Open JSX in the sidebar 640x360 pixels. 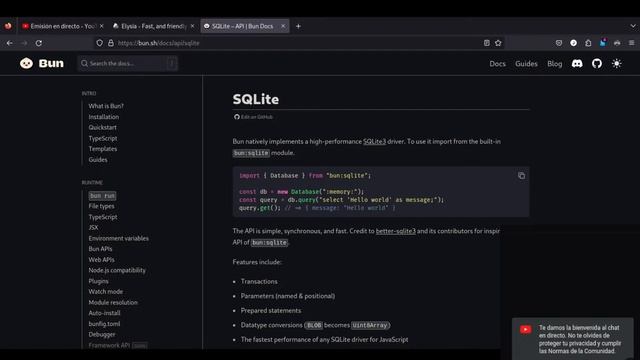click(93, 227)
